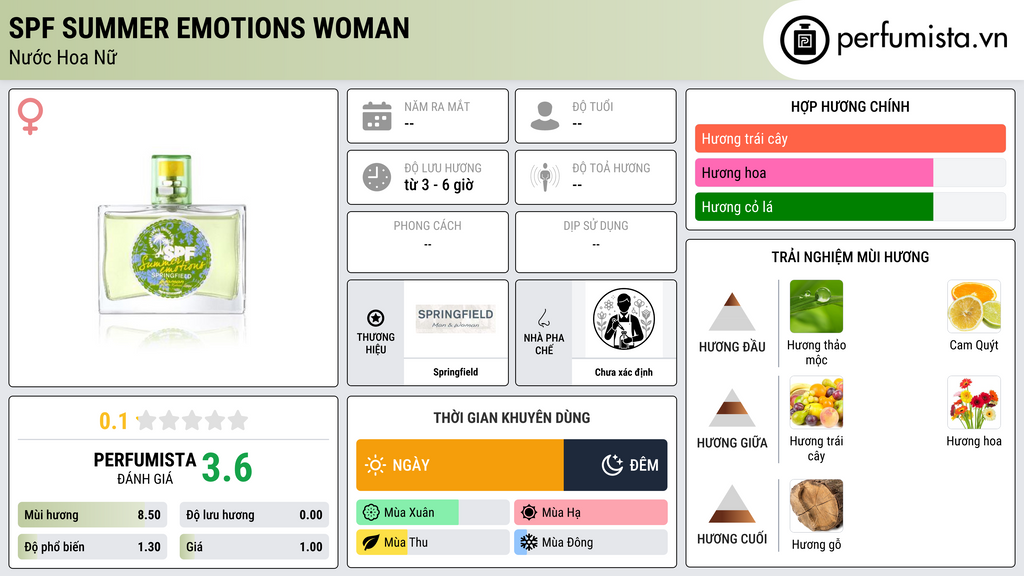Image resolution: width=1024 pixels, height=576 pixels.
Task: Click the calendar icon beside Năm ra mắt
Action: [377, 116]
